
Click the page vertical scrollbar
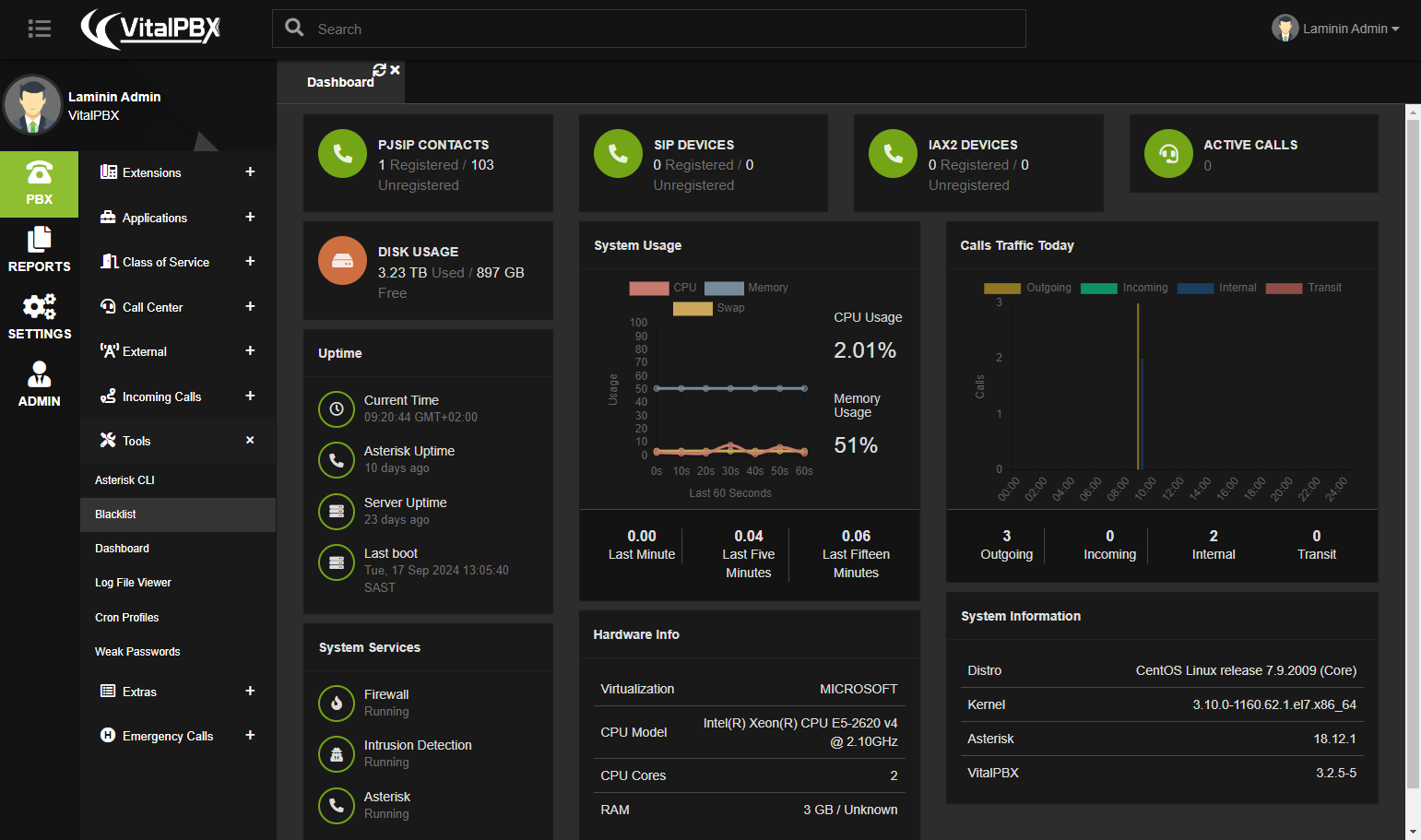click(1413, 454)
